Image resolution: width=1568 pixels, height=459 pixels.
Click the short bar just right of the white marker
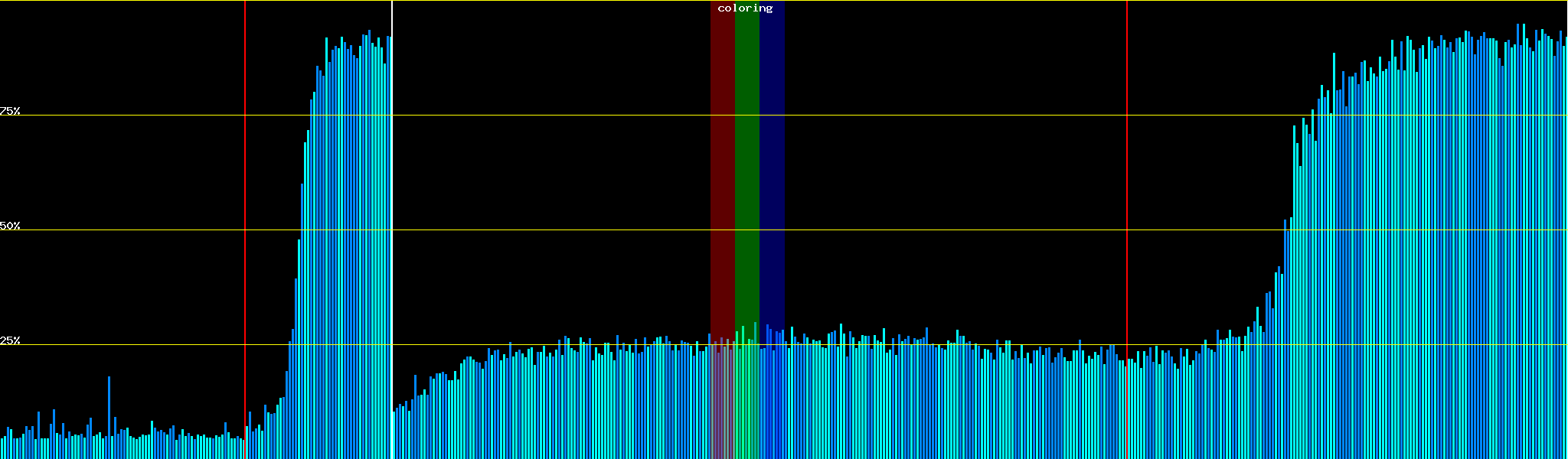point(394,435)
